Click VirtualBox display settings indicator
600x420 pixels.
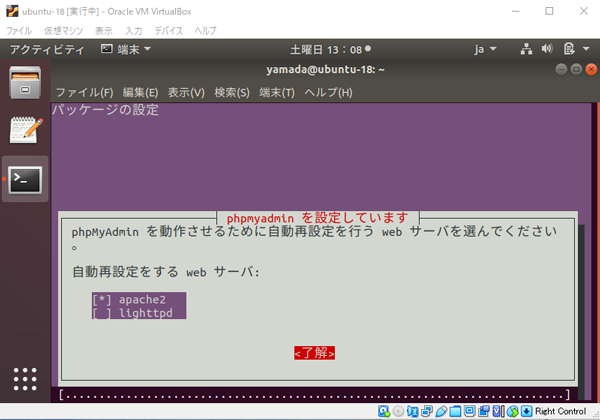coord(470,411)
